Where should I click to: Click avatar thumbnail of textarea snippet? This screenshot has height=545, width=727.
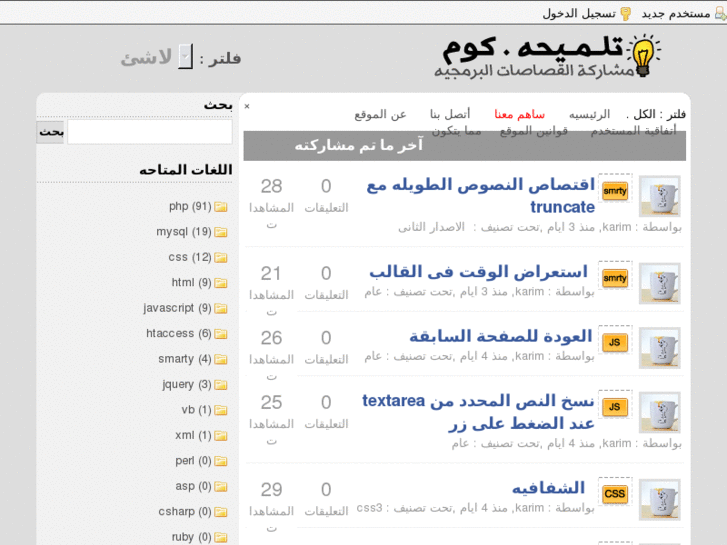click(x=660, y=412)
